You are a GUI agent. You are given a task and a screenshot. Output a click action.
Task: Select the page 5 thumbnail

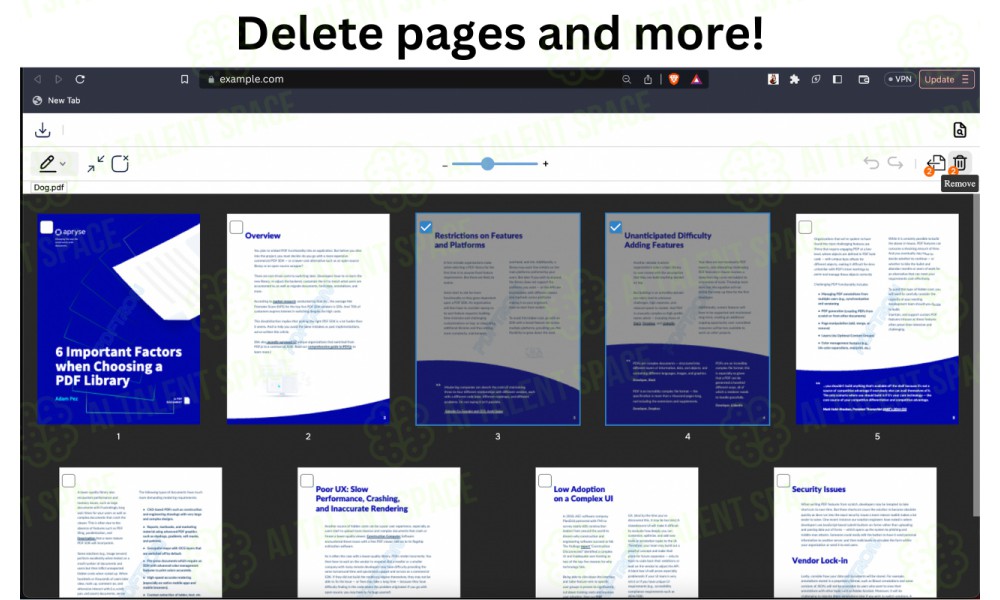[877, 319]
